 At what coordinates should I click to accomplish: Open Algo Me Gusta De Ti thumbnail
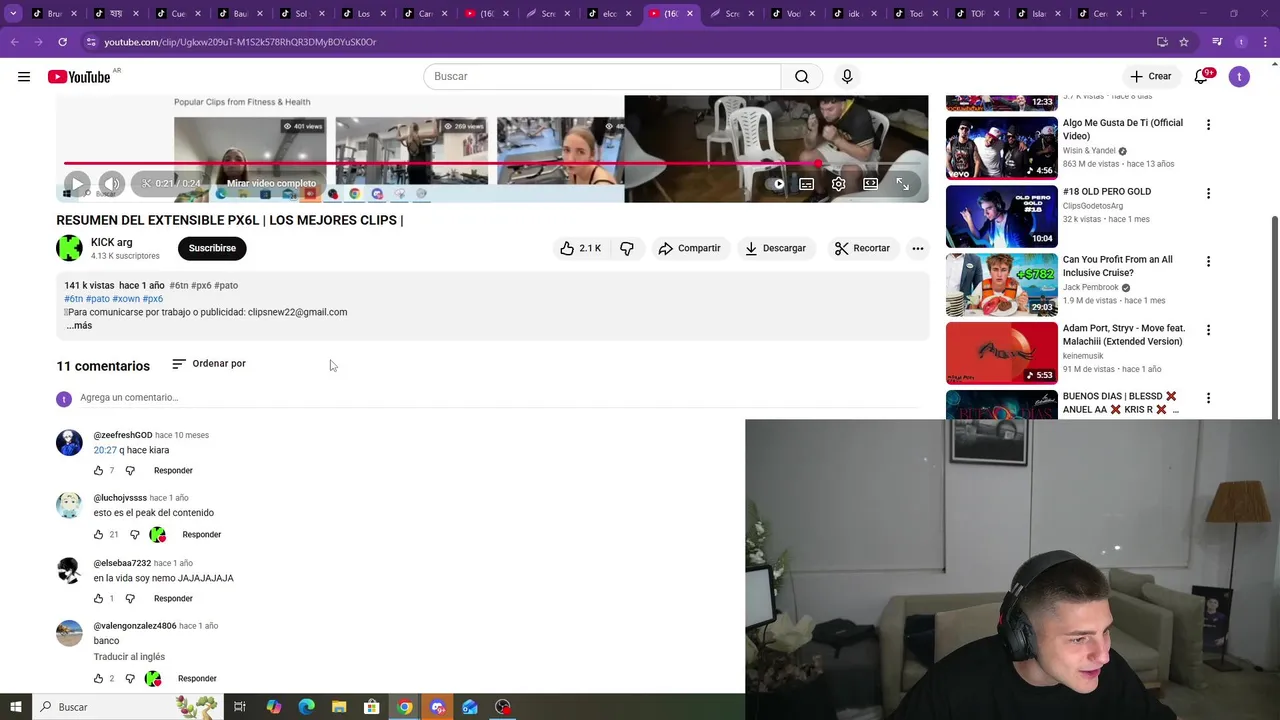(x=1001, y=148)
